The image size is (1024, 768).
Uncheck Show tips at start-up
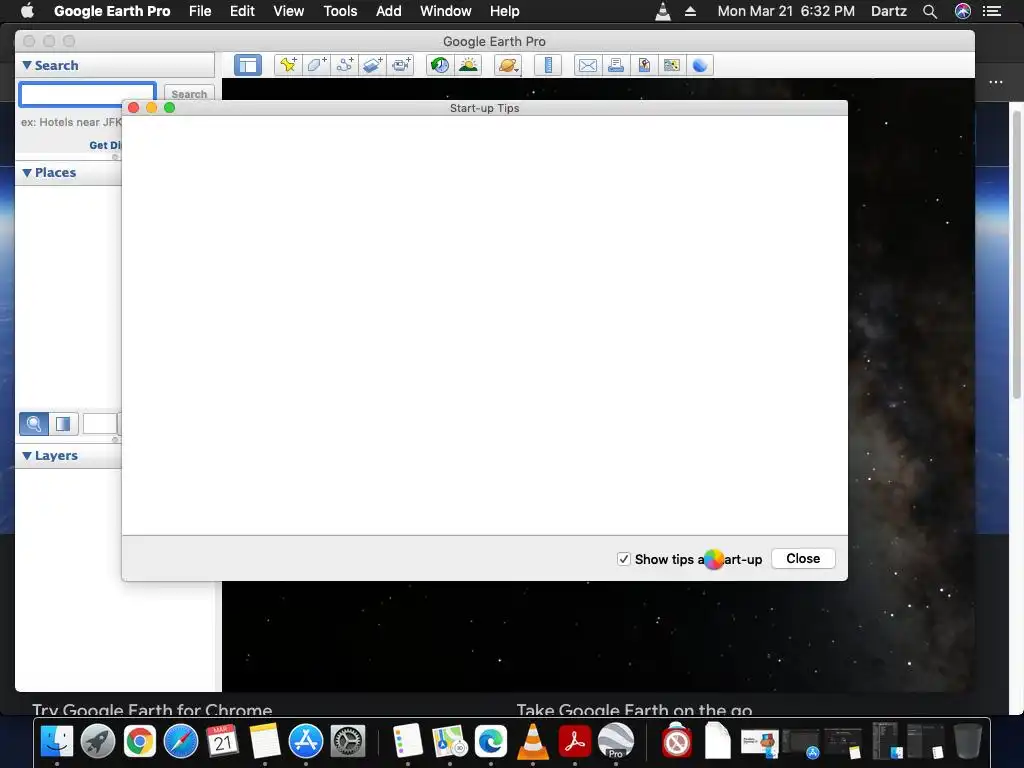[x=624, y=559]
